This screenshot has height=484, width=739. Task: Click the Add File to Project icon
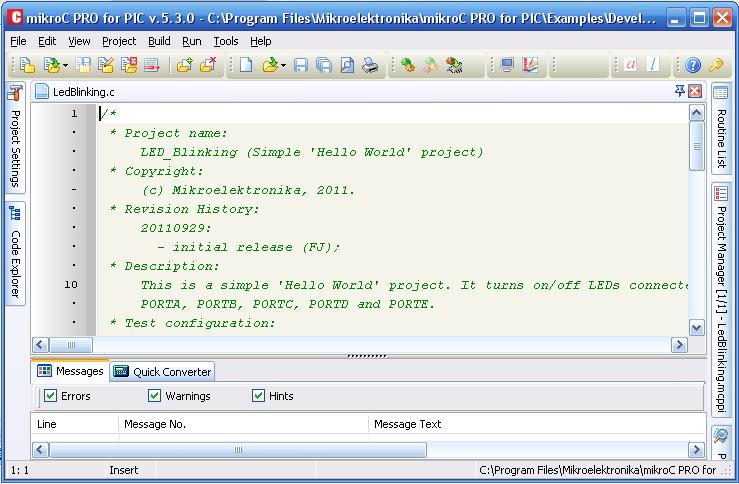(185, 65)
